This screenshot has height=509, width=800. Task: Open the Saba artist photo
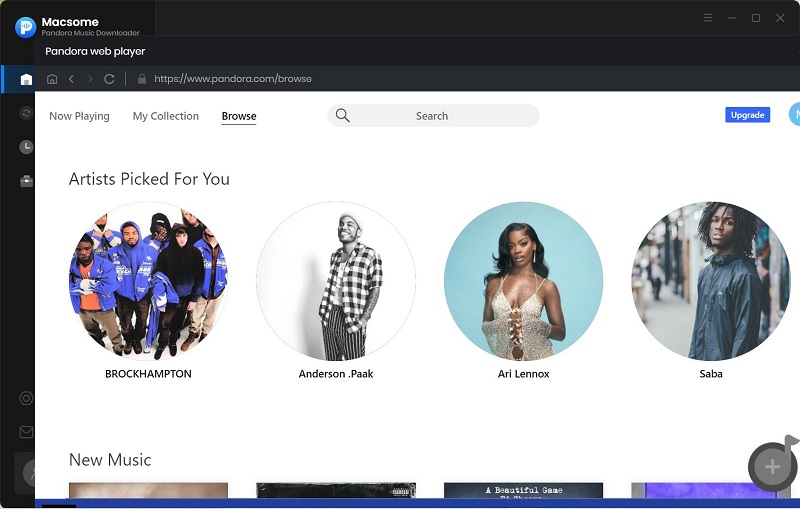click(711, 281)
